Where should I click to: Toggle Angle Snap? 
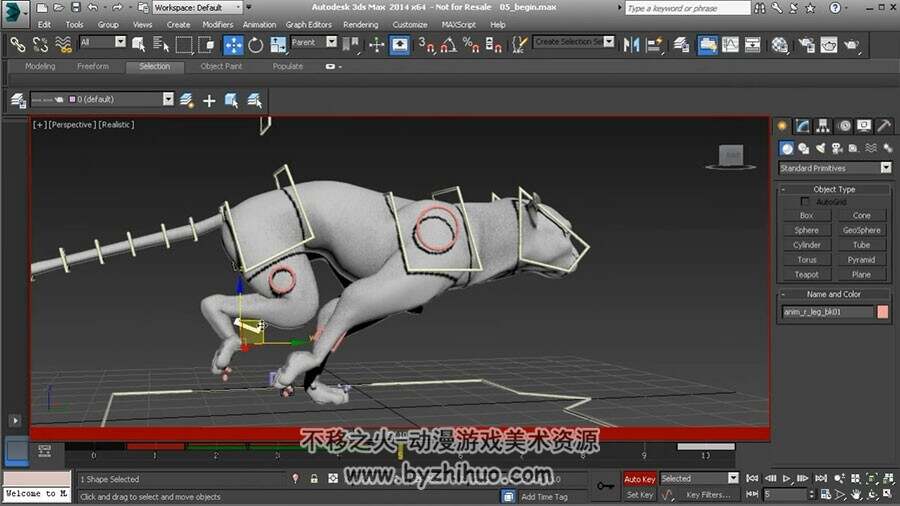pos(448,44)
